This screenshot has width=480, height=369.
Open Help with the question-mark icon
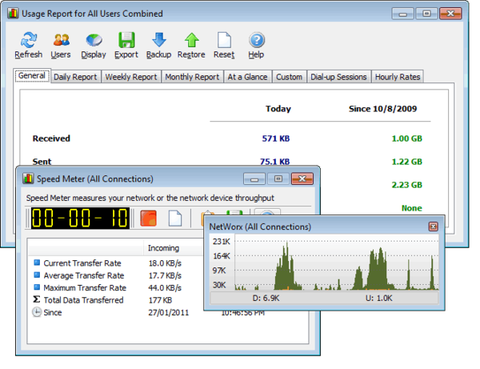[x=256, y=40]
